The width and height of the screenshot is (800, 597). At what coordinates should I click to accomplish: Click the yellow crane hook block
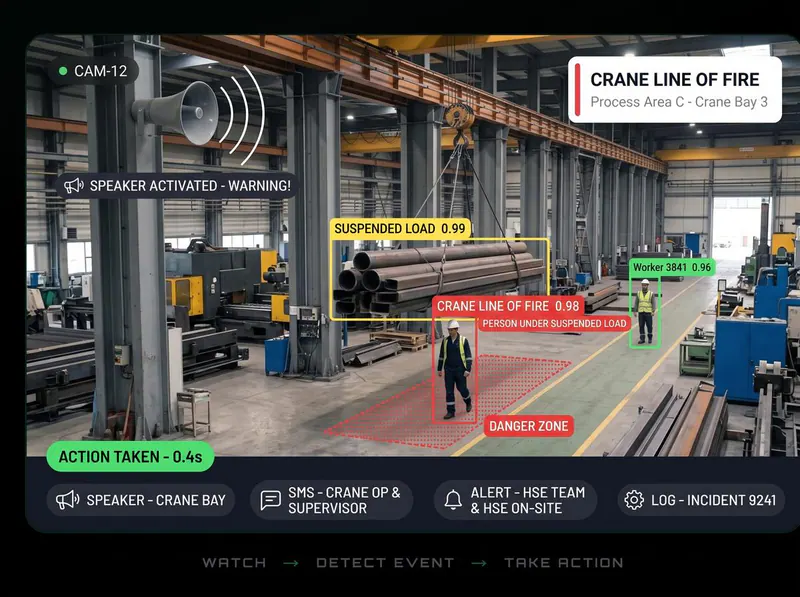[x=460, y=116]
